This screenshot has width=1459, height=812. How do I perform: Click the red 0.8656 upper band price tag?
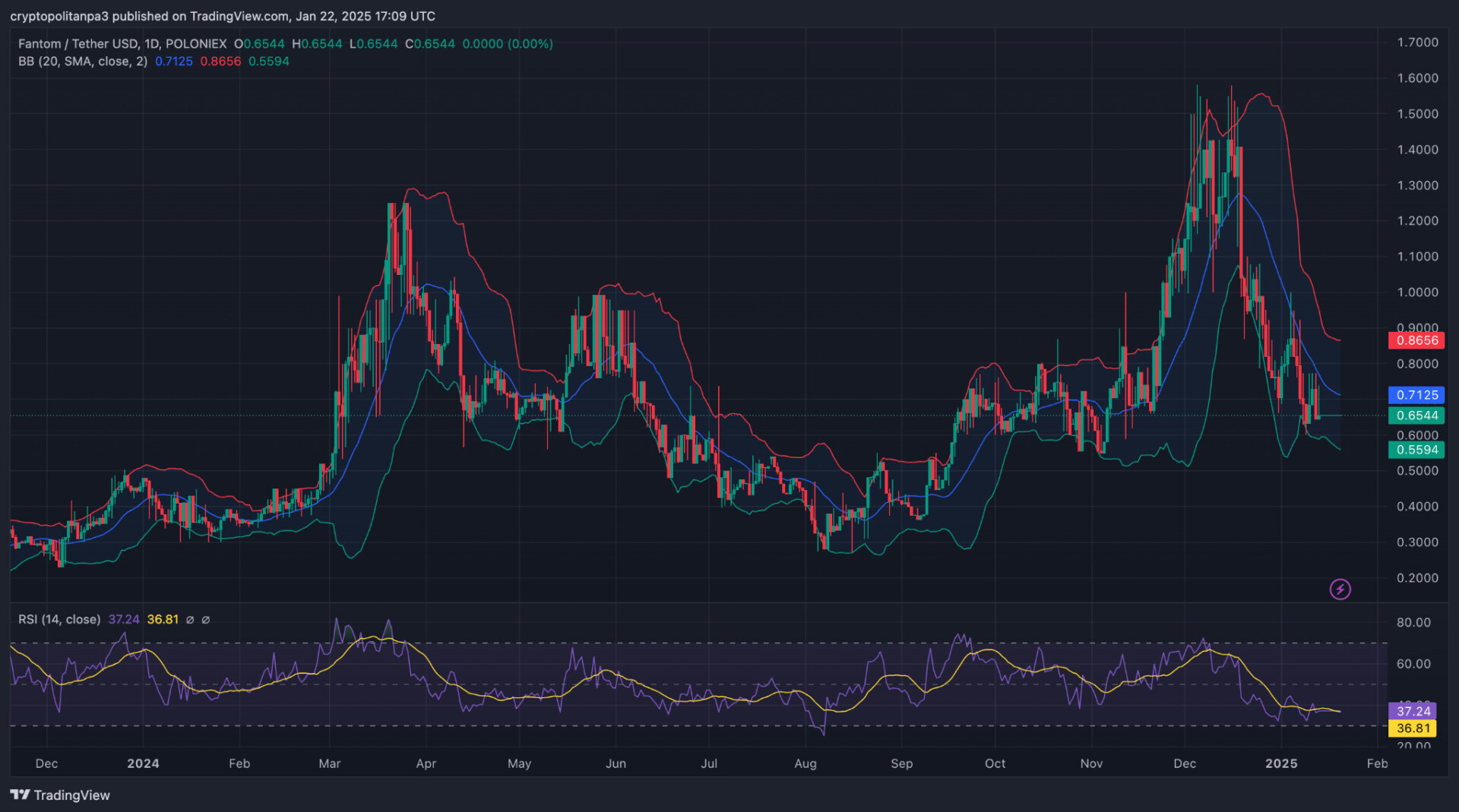(1416, 340)
